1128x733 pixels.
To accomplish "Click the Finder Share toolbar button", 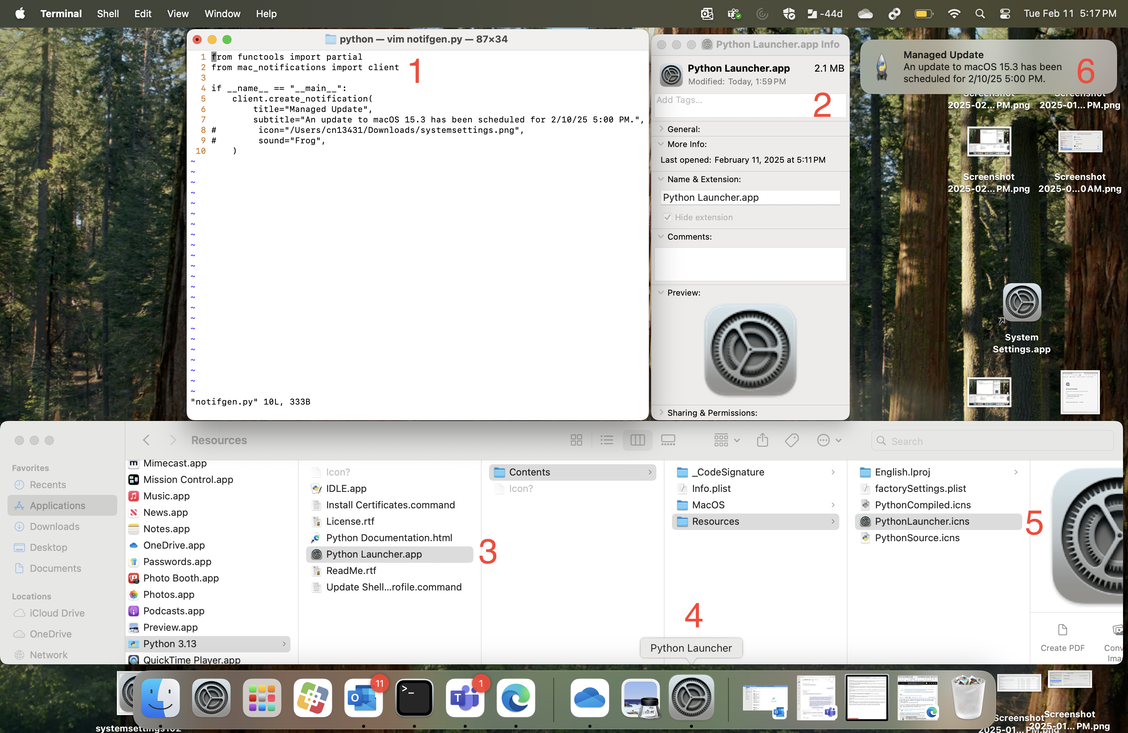I will pos(763,440).
